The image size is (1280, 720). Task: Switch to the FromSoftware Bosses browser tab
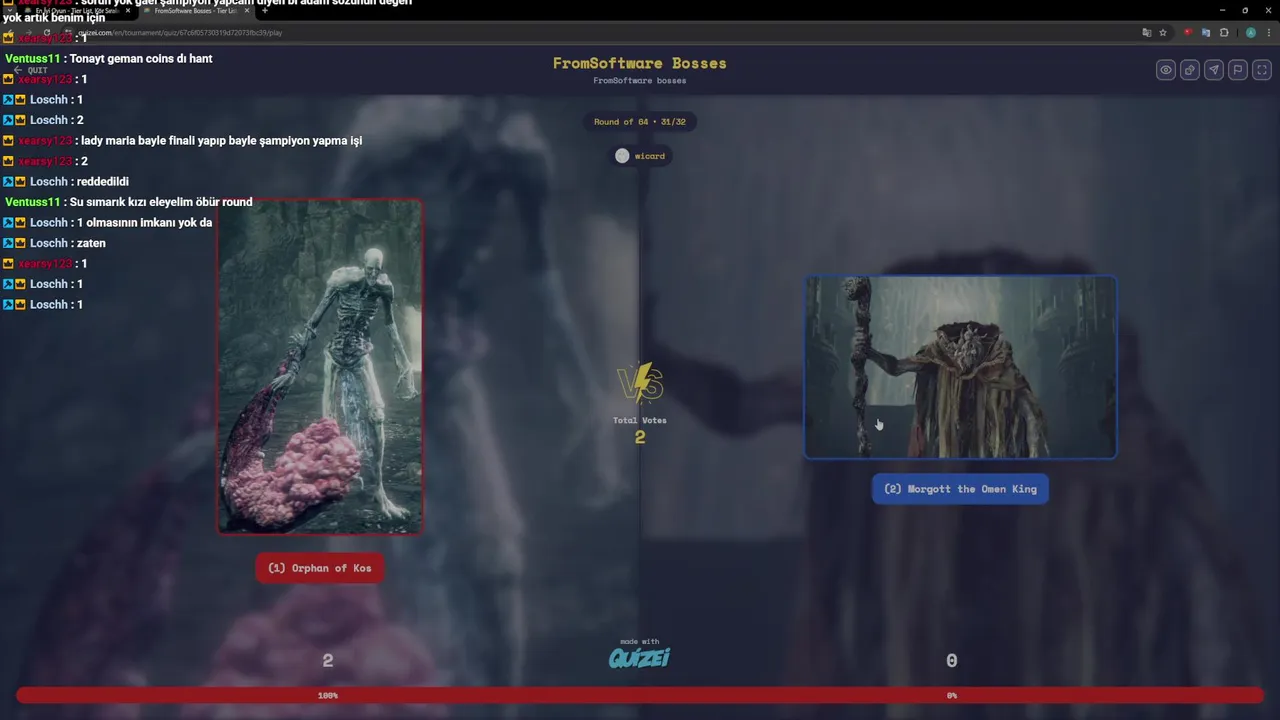click(194, 10)
